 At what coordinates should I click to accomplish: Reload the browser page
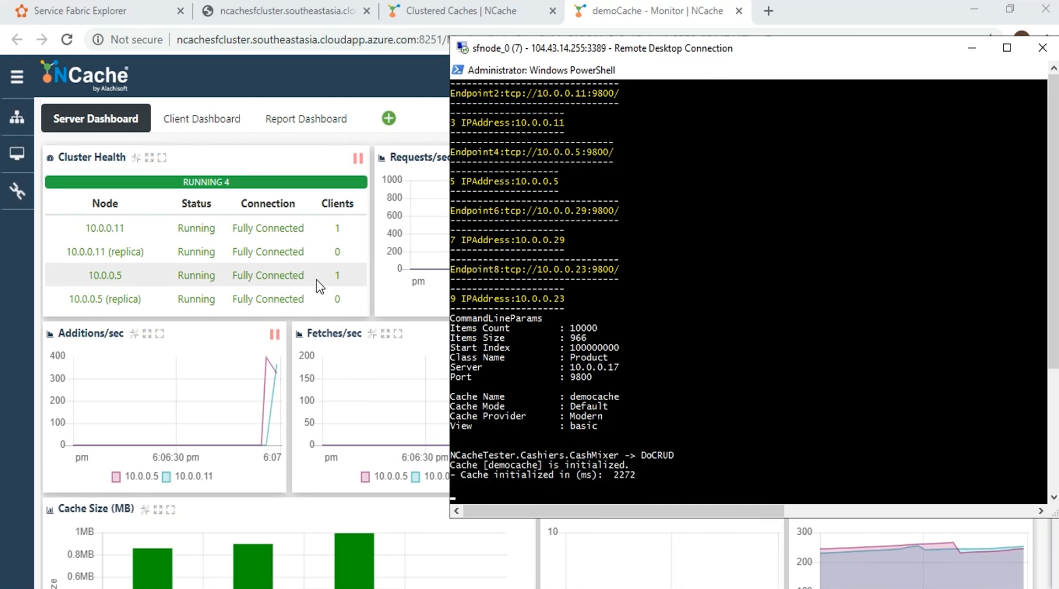[x=67, y=39]
